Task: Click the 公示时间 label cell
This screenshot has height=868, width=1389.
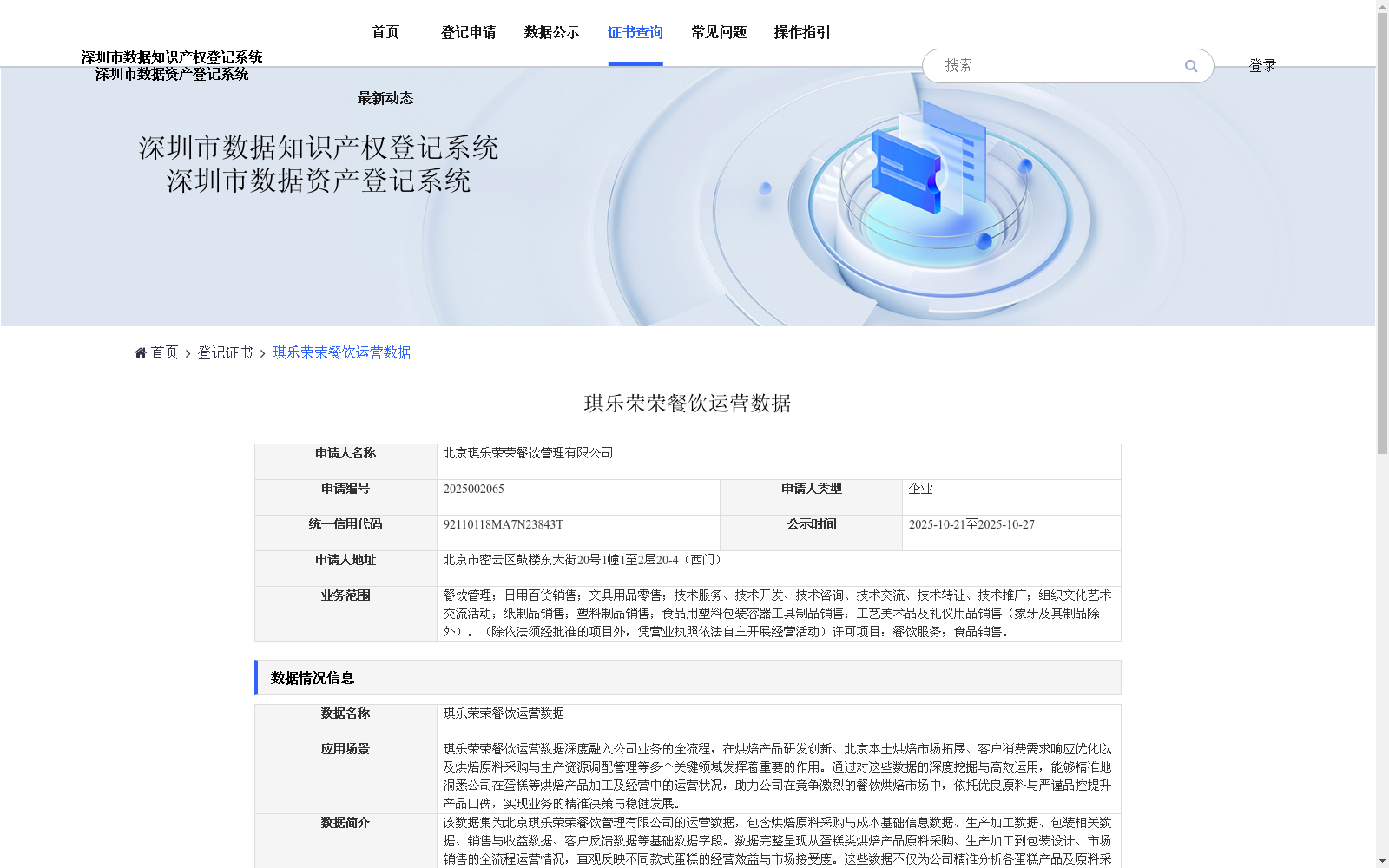Action: (x=812, y=533)
